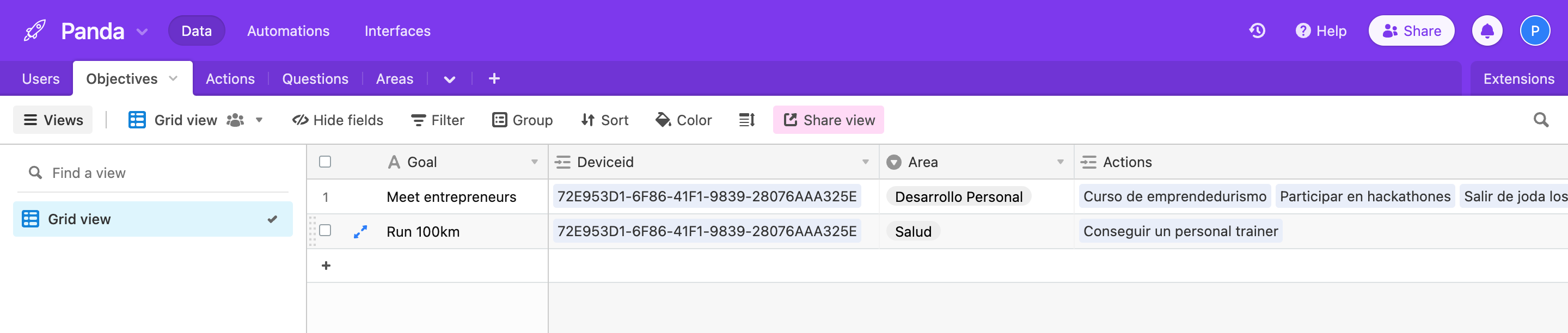Expand the hidden tables list chevron
1568x333 pixels.
(x=449, y=79)
